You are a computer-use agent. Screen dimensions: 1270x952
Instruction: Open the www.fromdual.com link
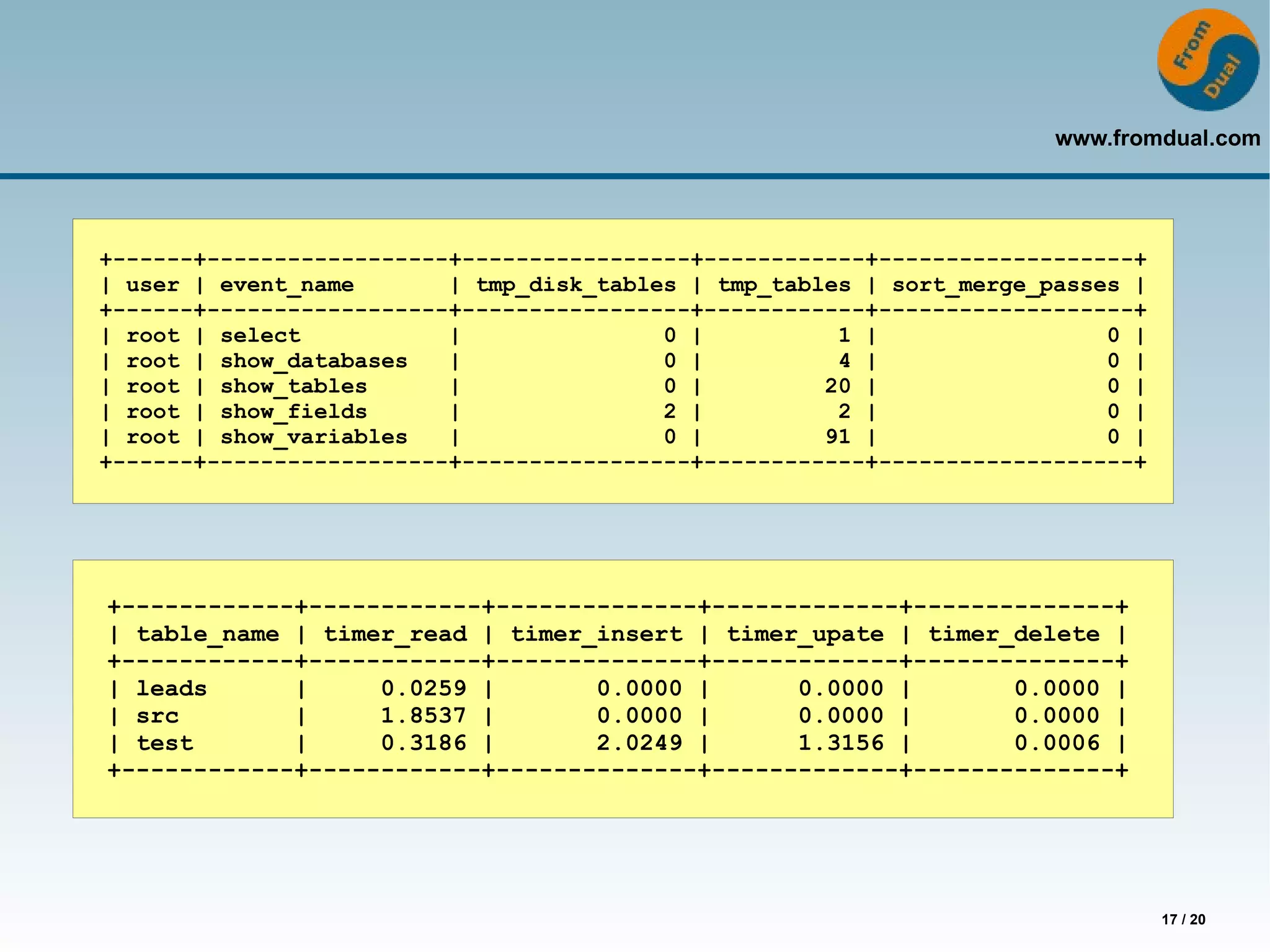pyautogui.click(x=1158, y=138)
